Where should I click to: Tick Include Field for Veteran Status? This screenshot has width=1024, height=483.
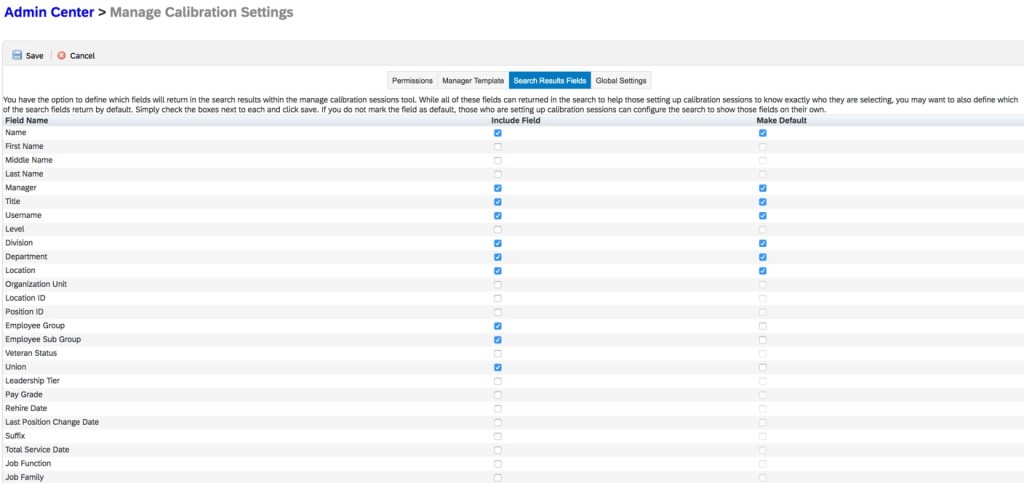coord(497,353)
